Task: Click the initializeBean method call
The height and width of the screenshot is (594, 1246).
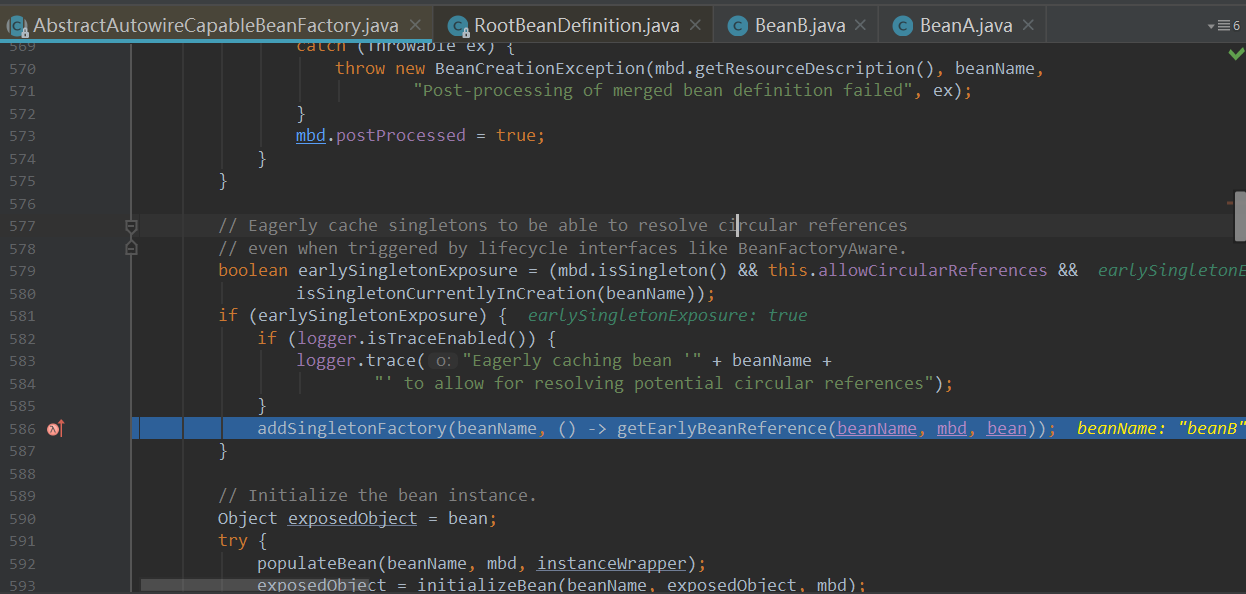Action: pos(485,585)
